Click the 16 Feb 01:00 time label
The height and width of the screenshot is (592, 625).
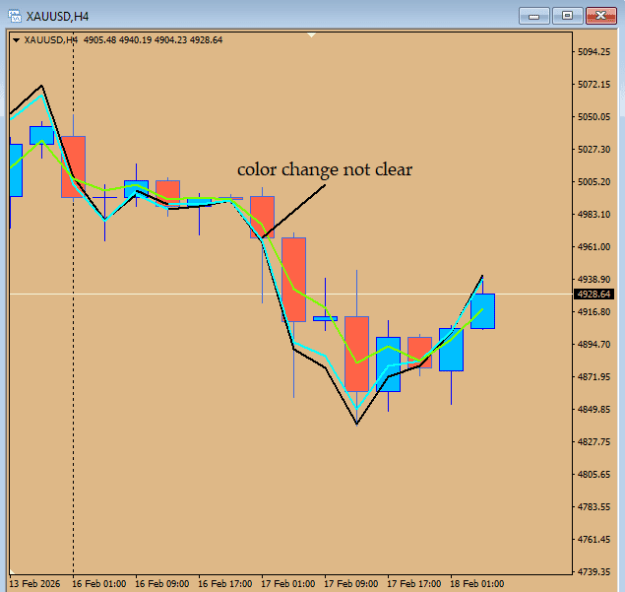tap(99, 584)
